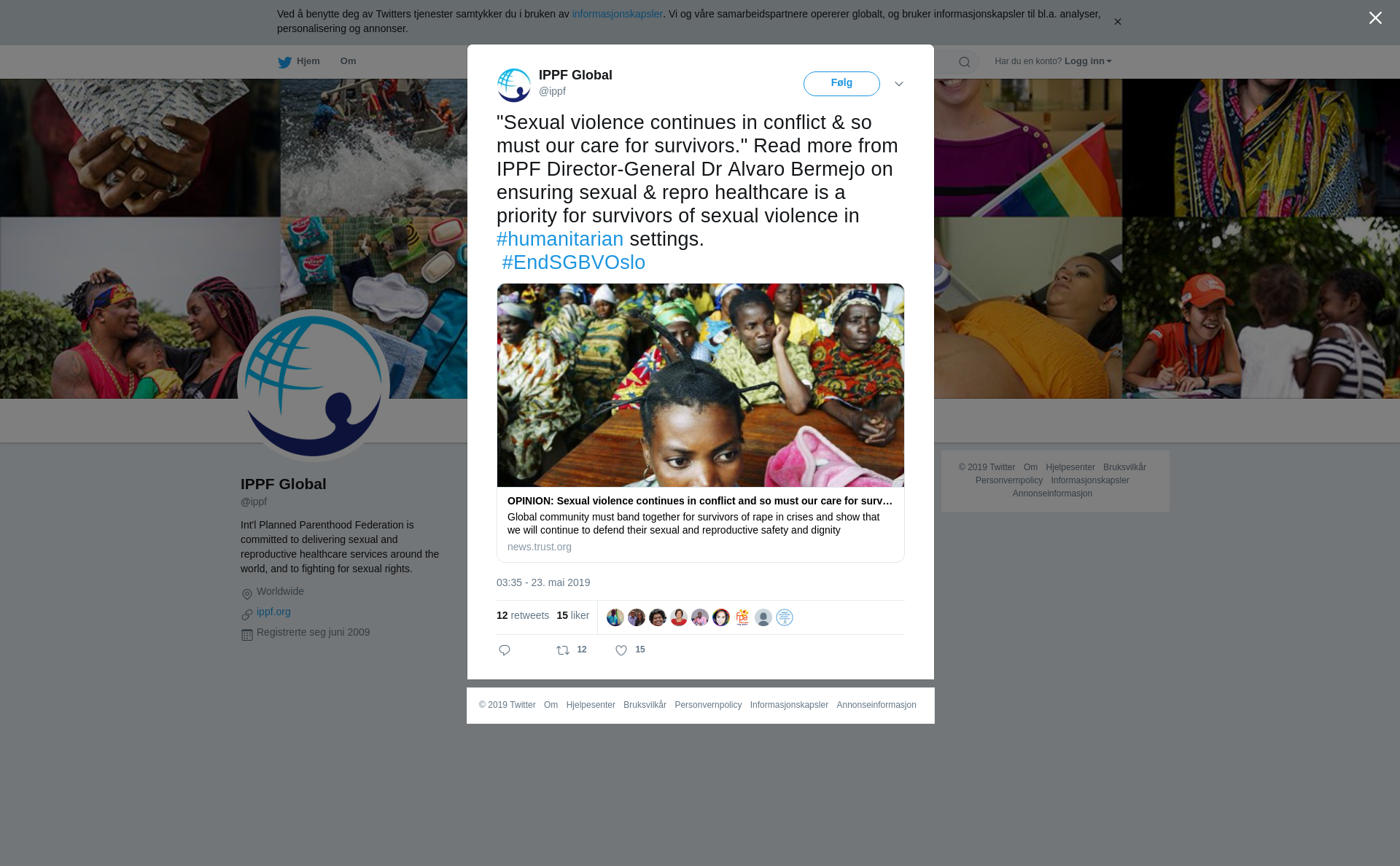Click the Twitter bird Hjem icon
Viewport: 1400px width, 866px height.
(x=284, y=62)
